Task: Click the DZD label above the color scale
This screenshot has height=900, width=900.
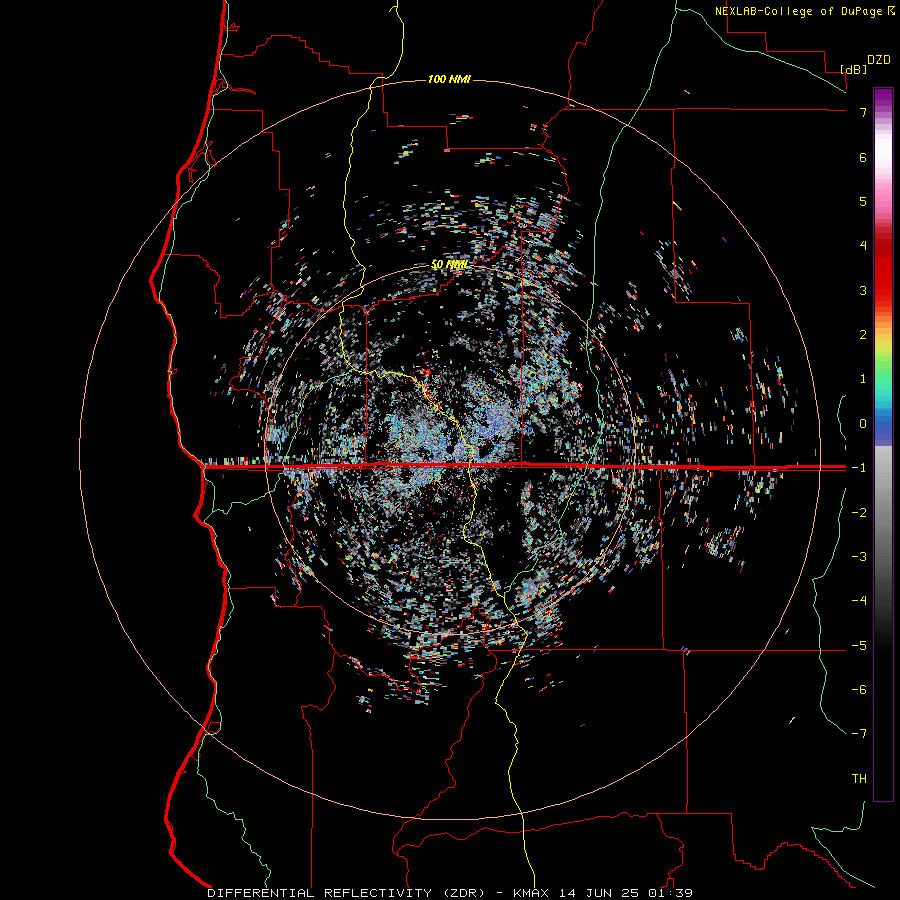Action: (879, 60)
